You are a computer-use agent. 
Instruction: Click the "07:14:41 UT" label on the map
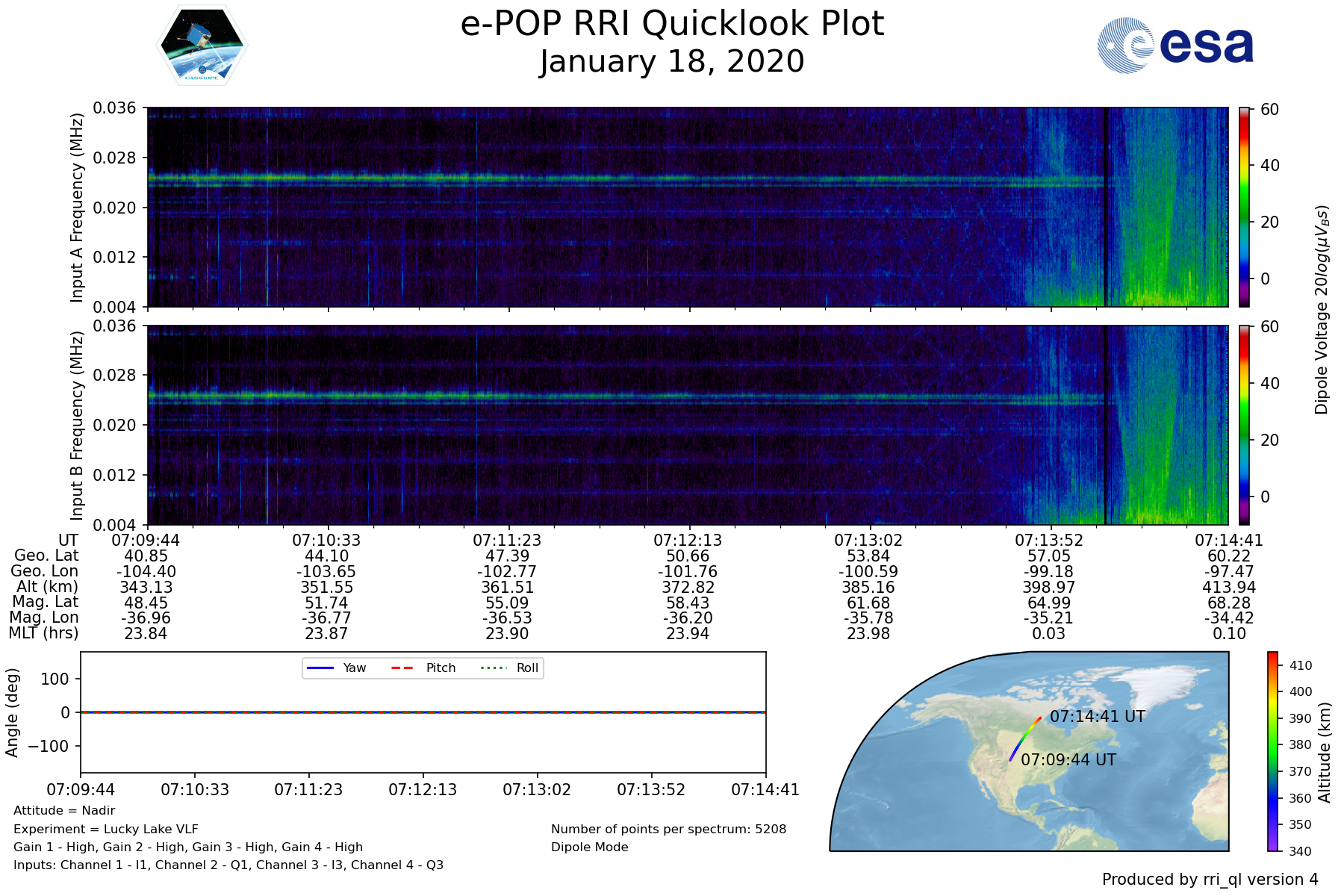[x=1097, y=717]
